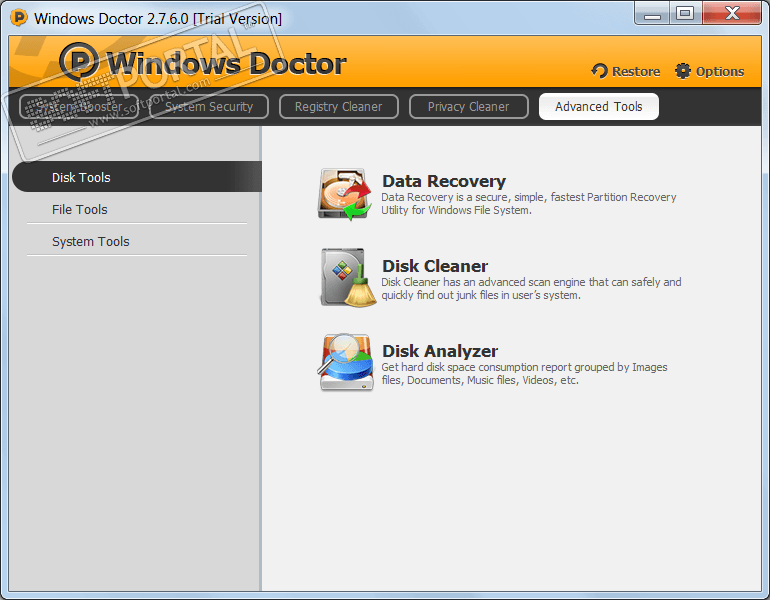Open the Disk Analyzer title link
Viewport: 770px width, 600px height.
pos(440,351)
